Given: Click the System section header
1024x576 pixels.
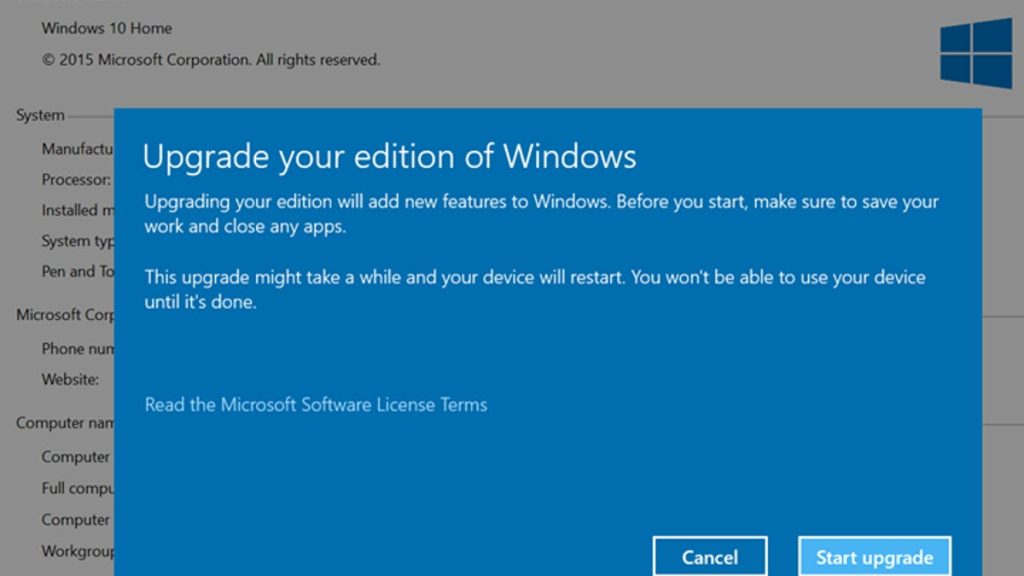Looking at the screenshot, I should coord(39,115).
